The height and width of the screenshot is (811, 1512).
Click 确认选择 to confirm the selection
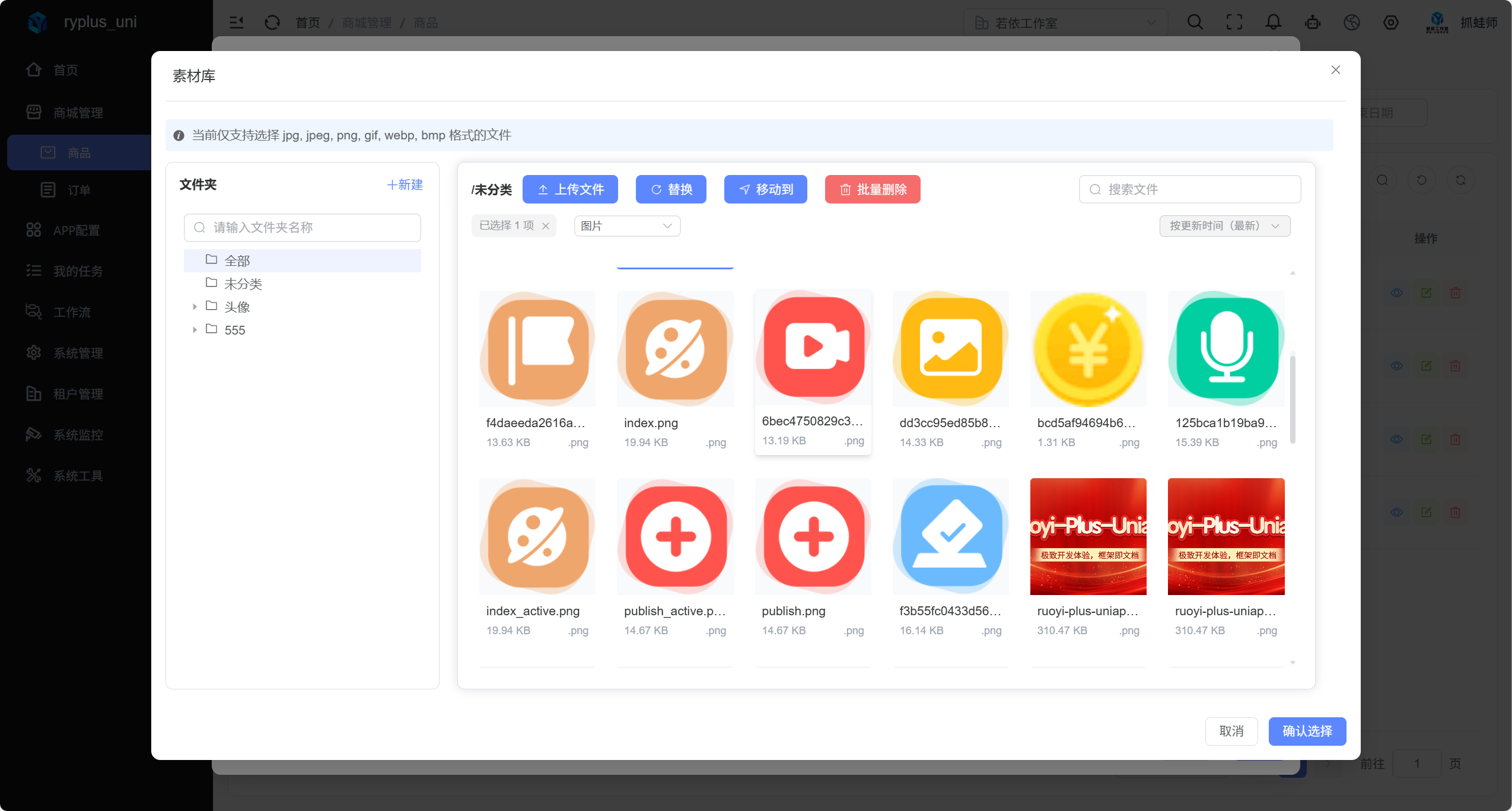click(1307, 731)
